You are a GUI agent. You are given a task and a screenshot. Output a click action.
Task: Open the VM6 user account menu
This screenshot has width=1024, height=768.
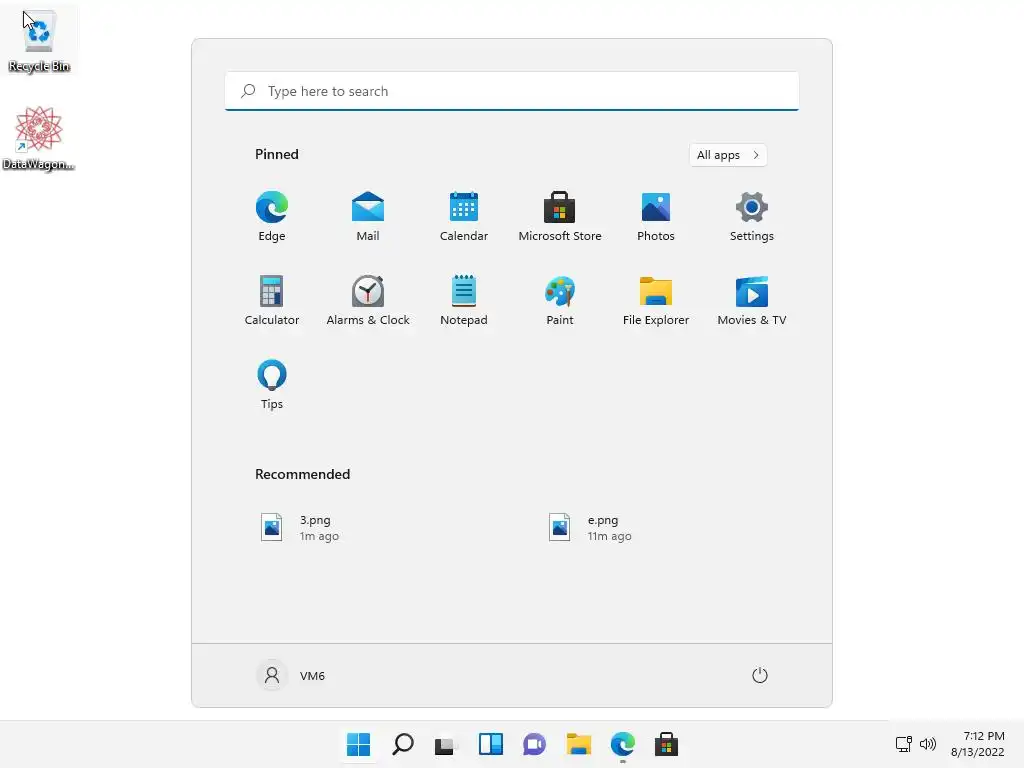tap(291, 675)
